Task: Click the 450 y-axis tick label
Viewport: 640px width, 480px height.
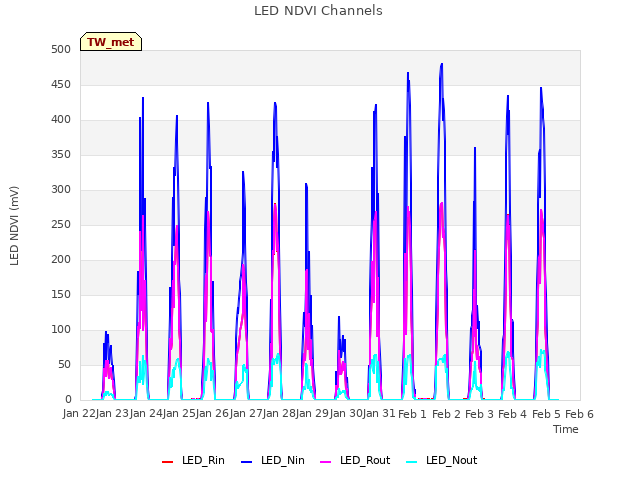Action: pos(61,84)
